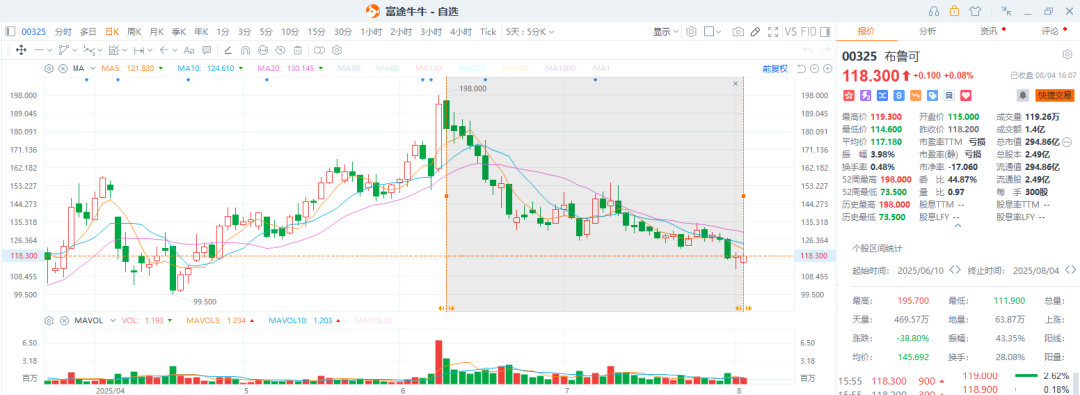Screen dimensions: 1080x395
Task: Click the trash icon to delete drawings
Action: tap(298, 50)
